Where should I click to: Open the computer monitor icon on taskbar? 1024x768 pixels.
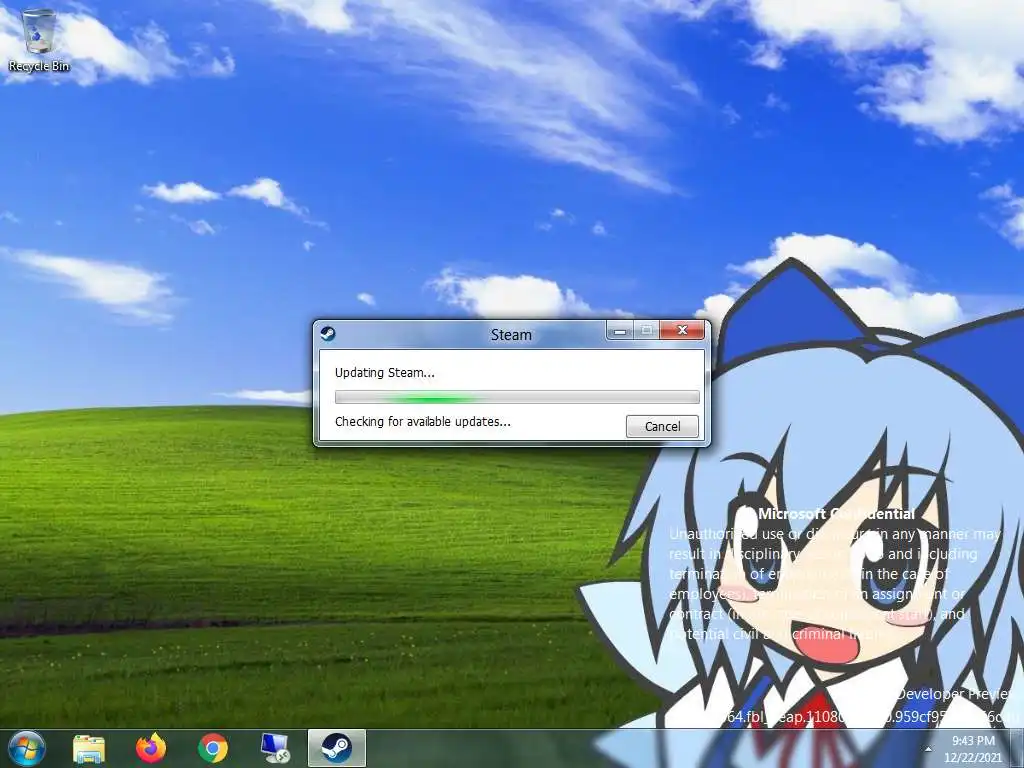pyautogui.click(x=274, y=748)
